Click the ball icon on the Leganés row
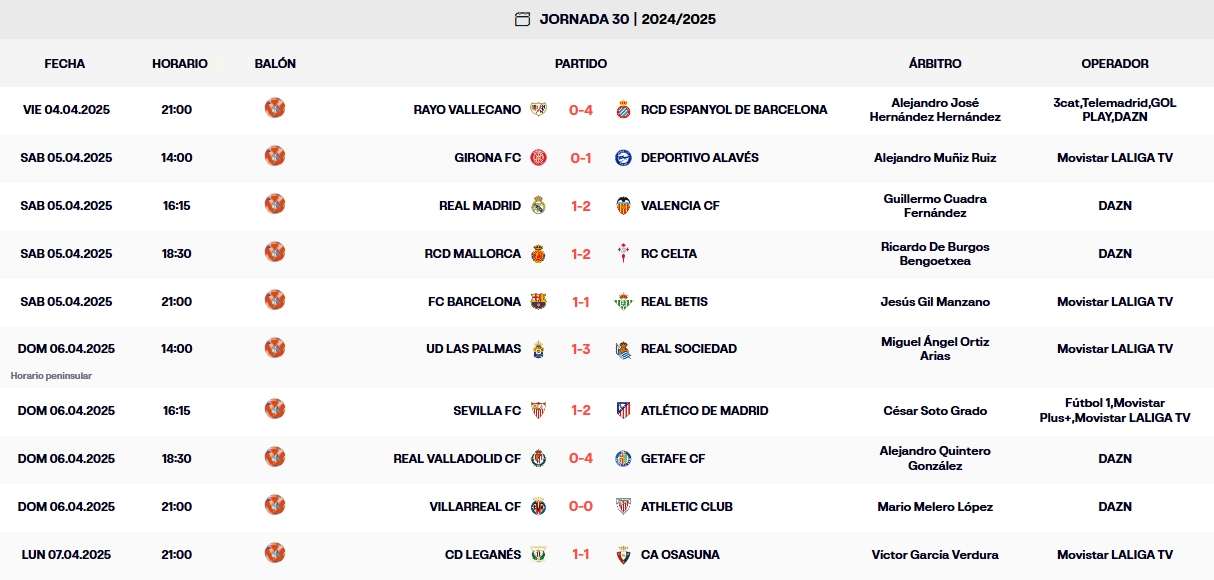Viewport: 1214px width, 580px height. pos(273,554)
